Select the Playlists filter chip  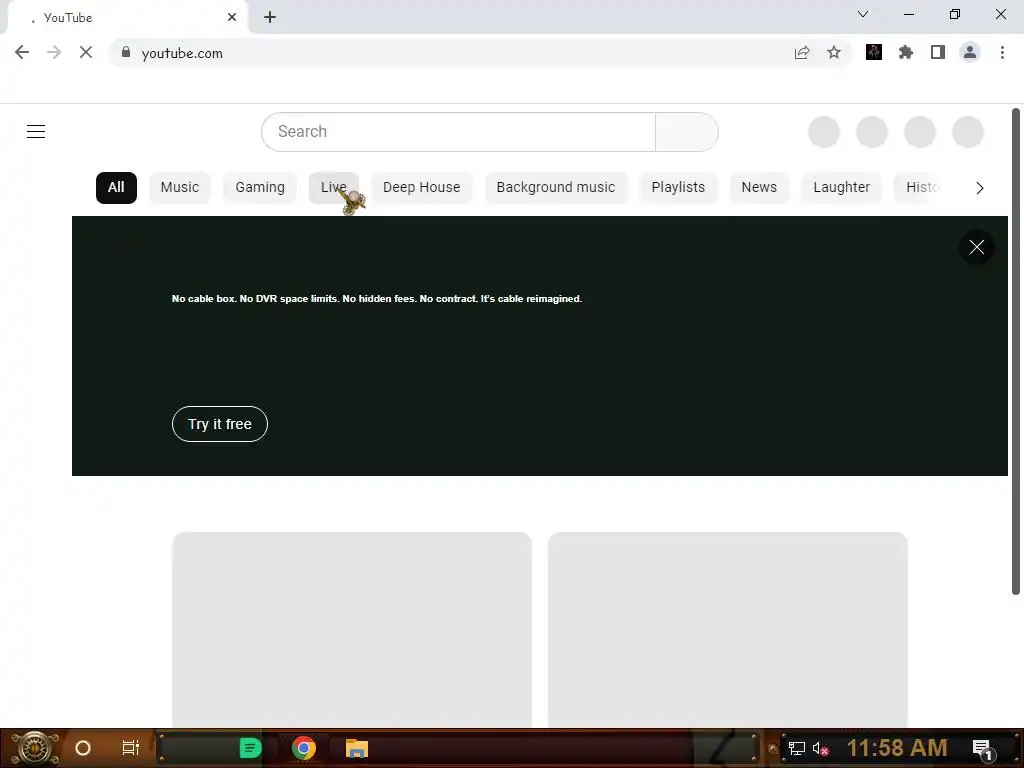point(678,187)
